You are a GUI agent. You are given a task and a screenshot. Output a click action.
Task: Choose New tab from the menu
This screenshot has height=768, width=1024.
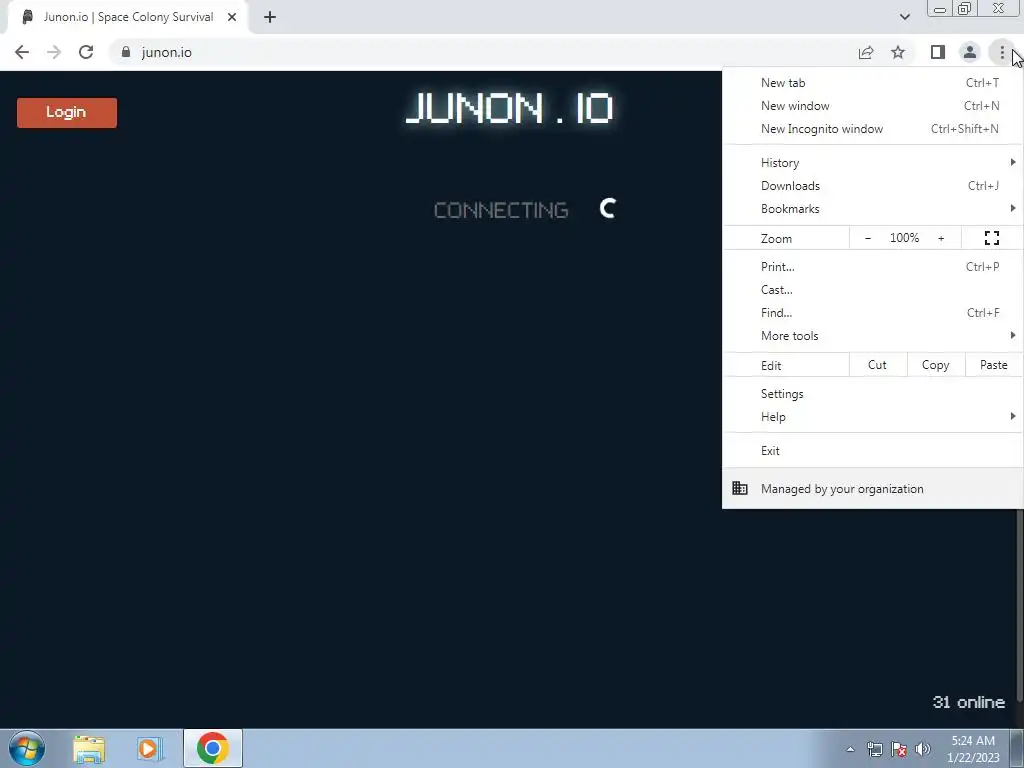[x=872, y=83]
